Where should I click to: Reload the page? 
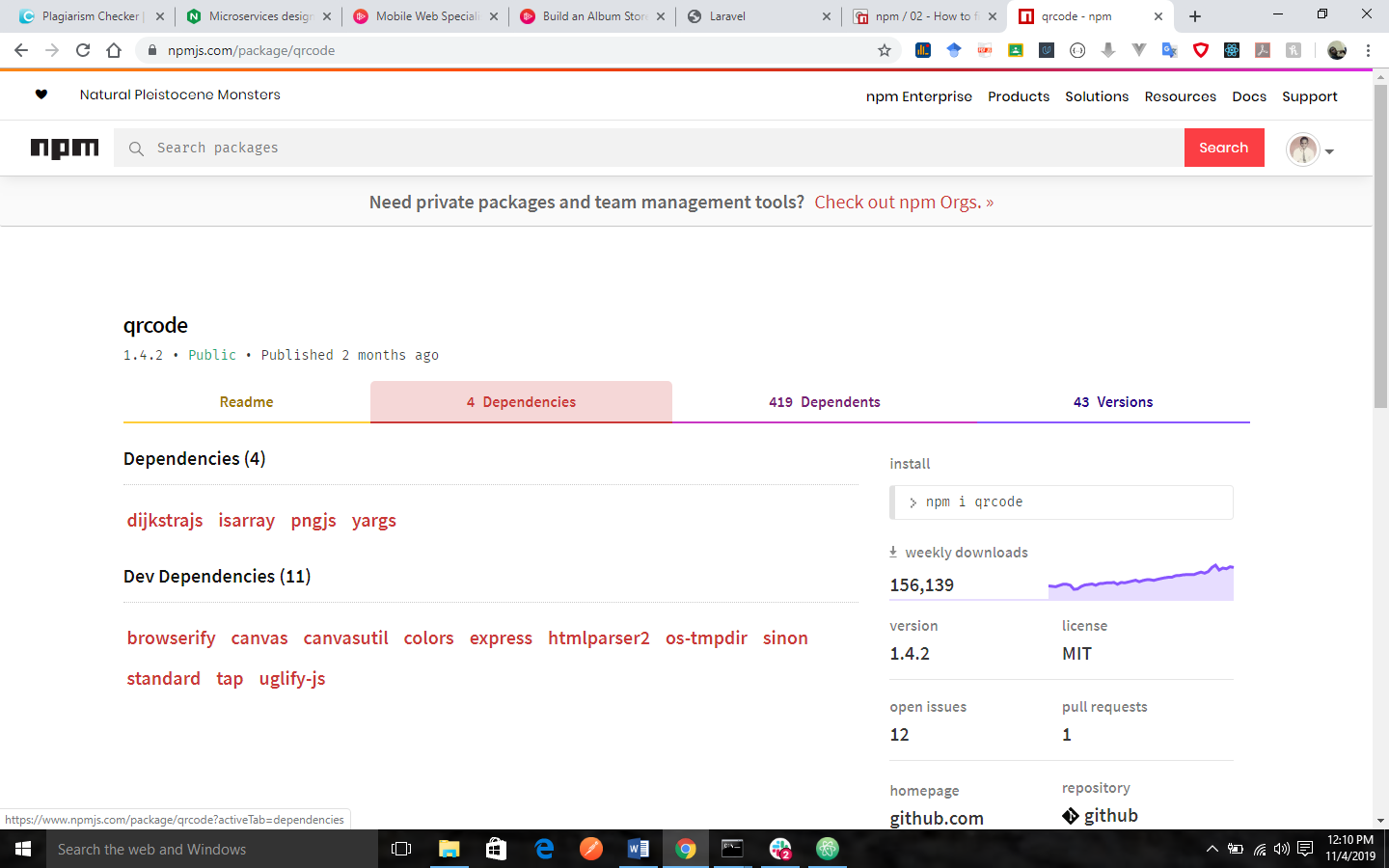point(83,50)
